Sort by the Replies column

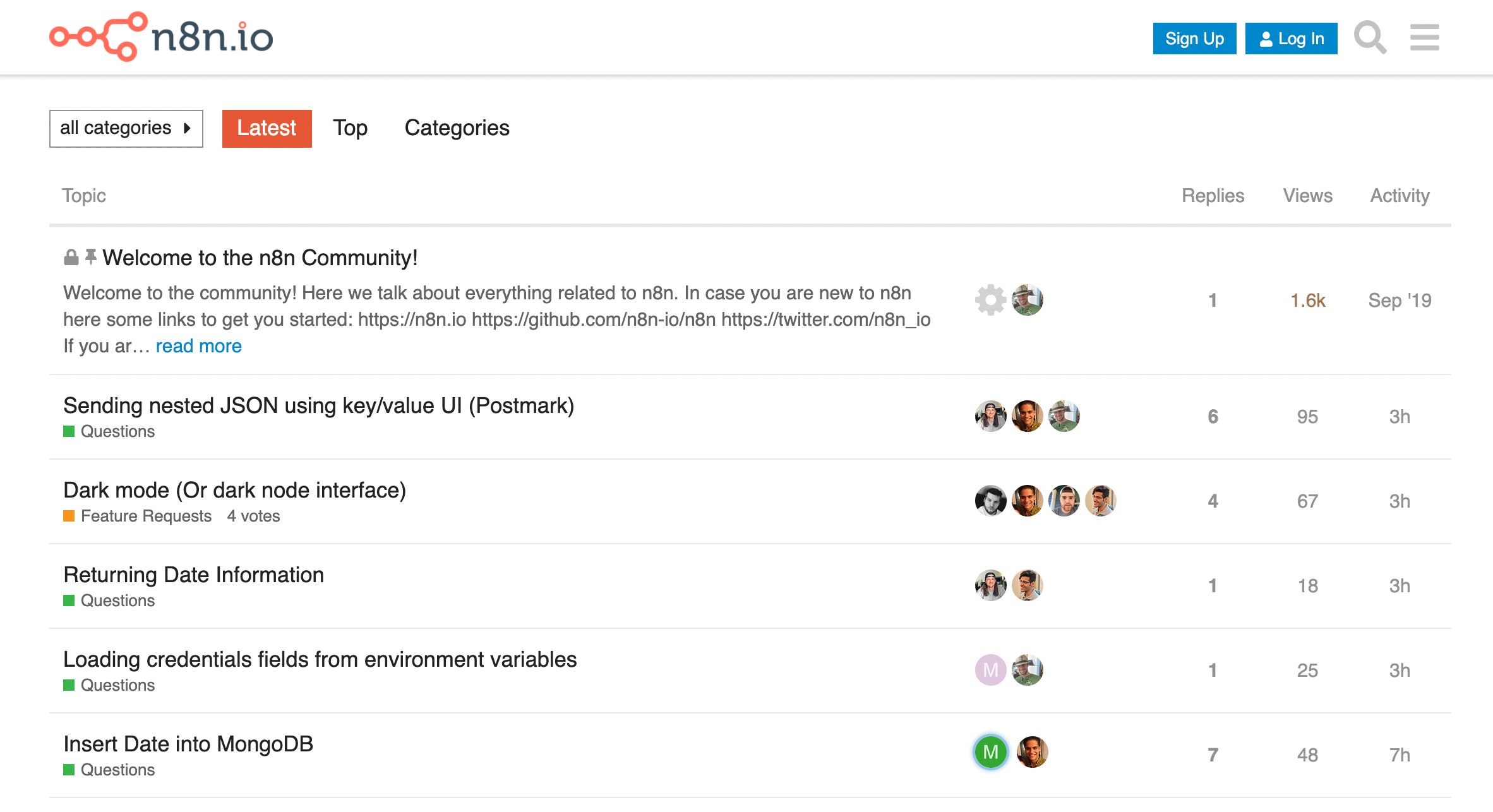(x=1213, y=196)
